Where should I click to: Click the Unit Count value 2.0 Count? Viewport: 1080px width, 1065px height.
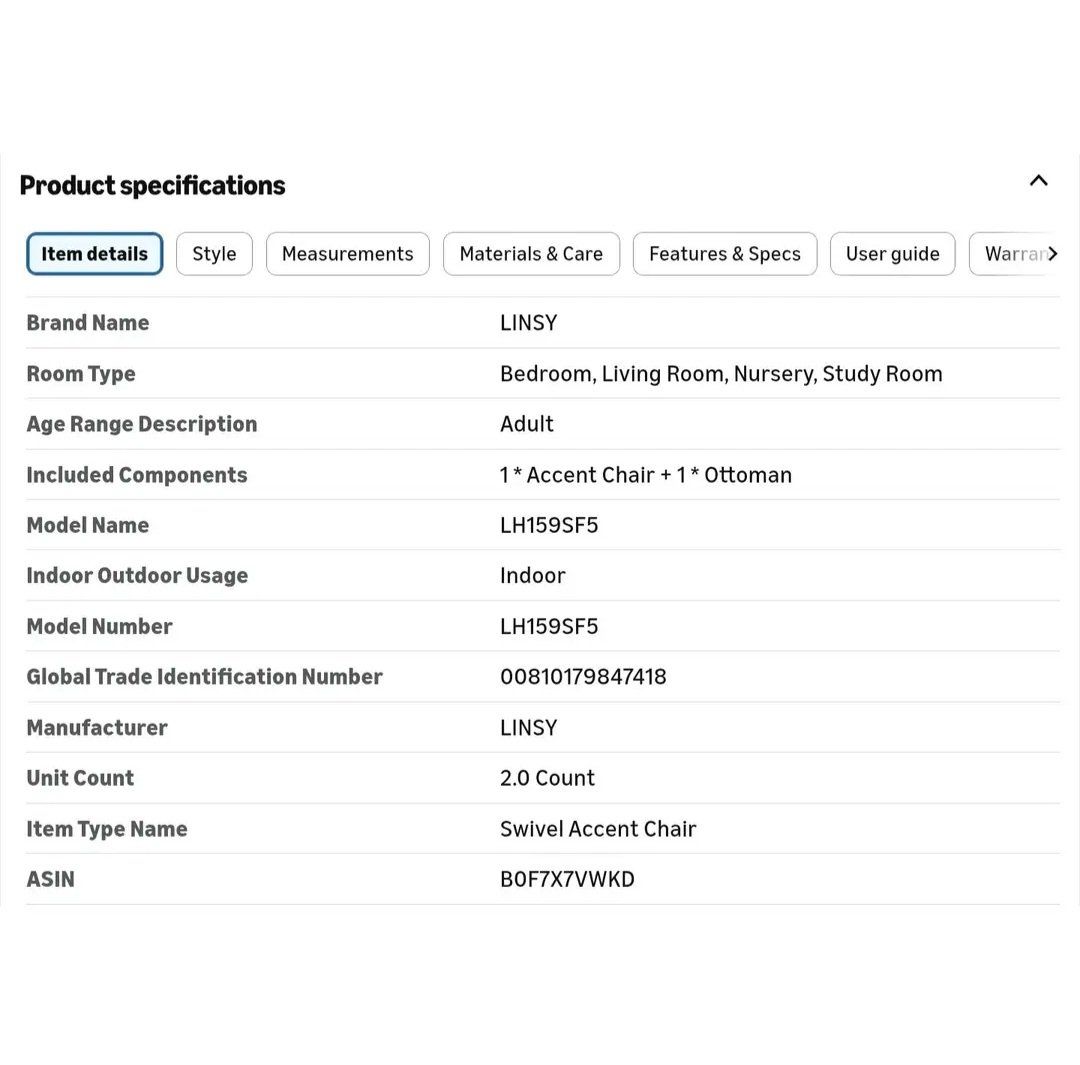[547, 778]
